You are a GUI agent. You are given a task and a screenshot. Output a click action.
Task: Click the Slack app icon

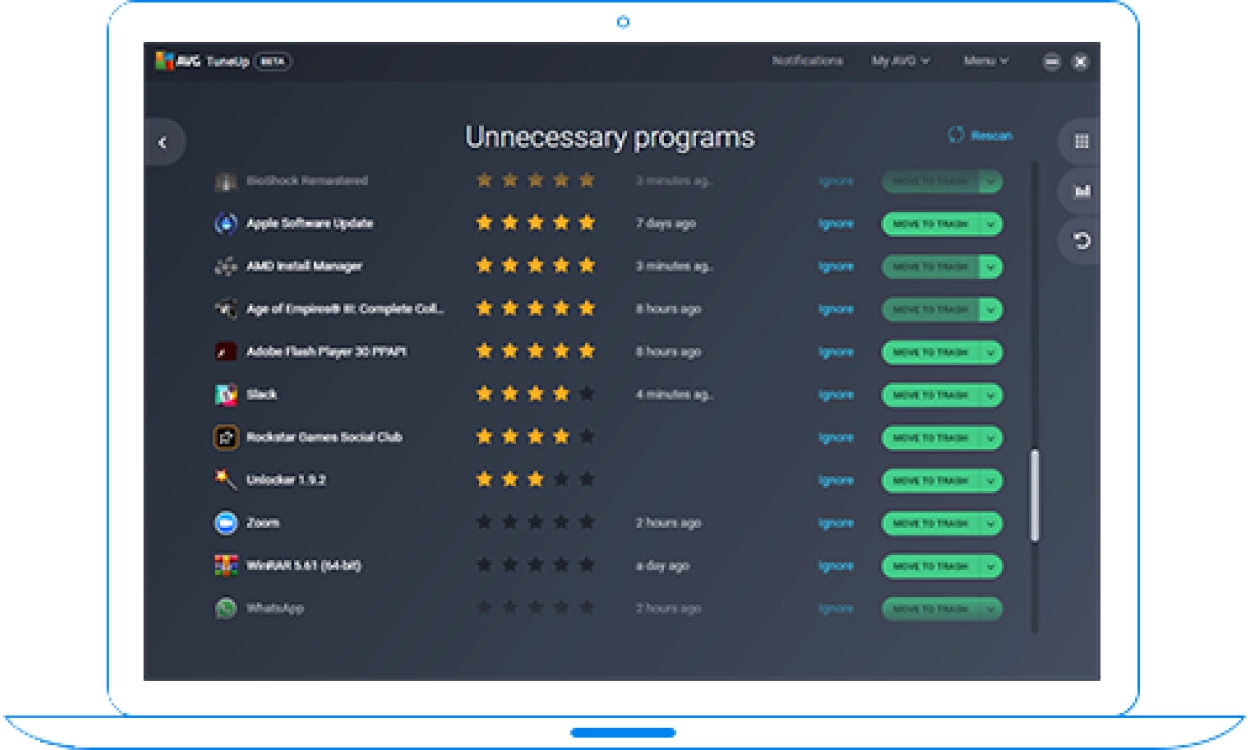coord(226,395)
